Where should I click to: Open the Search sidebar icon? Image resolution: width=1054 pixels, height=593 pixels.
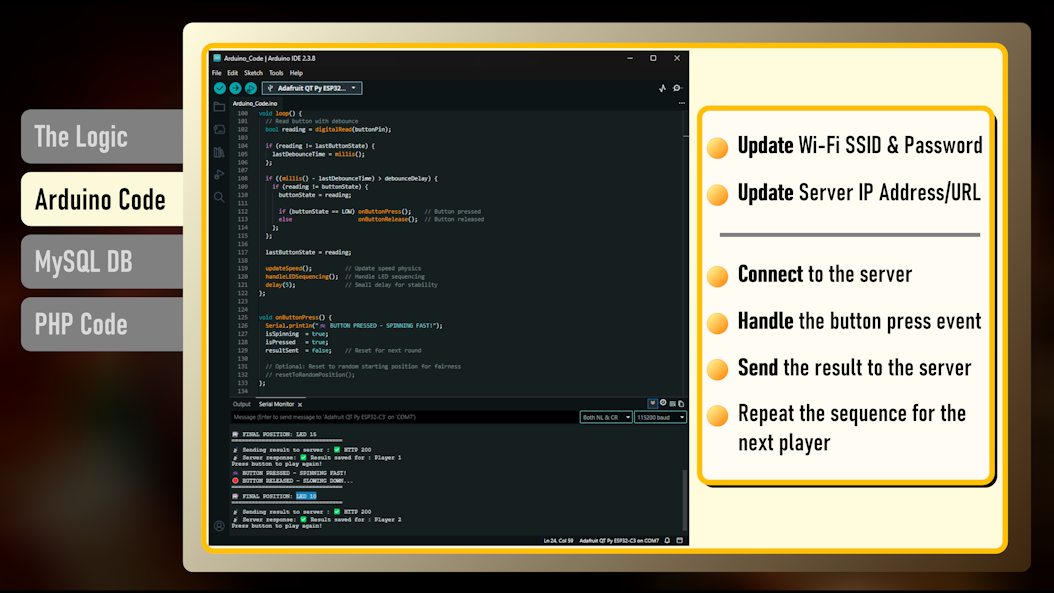coord(219,197)
